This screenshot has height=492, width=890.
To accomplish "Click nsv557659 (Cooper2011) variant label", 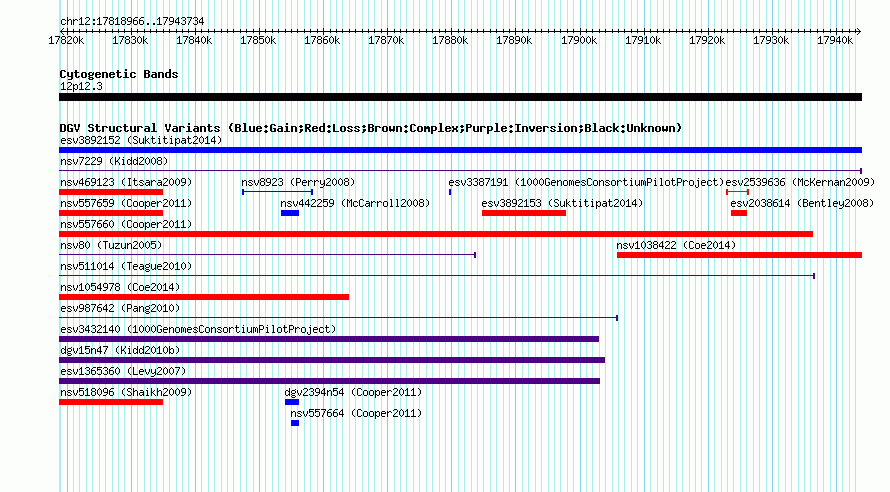I will pyautogui.click(x=126, y=203).
